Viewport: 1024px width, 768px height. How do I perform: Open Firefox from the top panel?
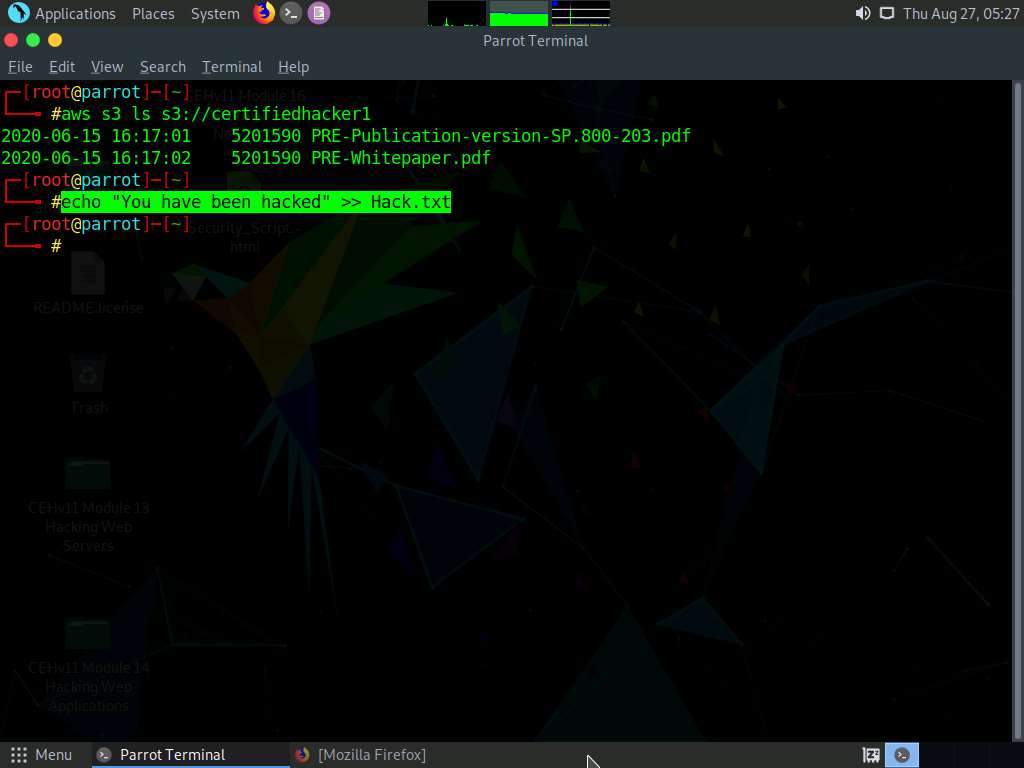pos(263,13)
